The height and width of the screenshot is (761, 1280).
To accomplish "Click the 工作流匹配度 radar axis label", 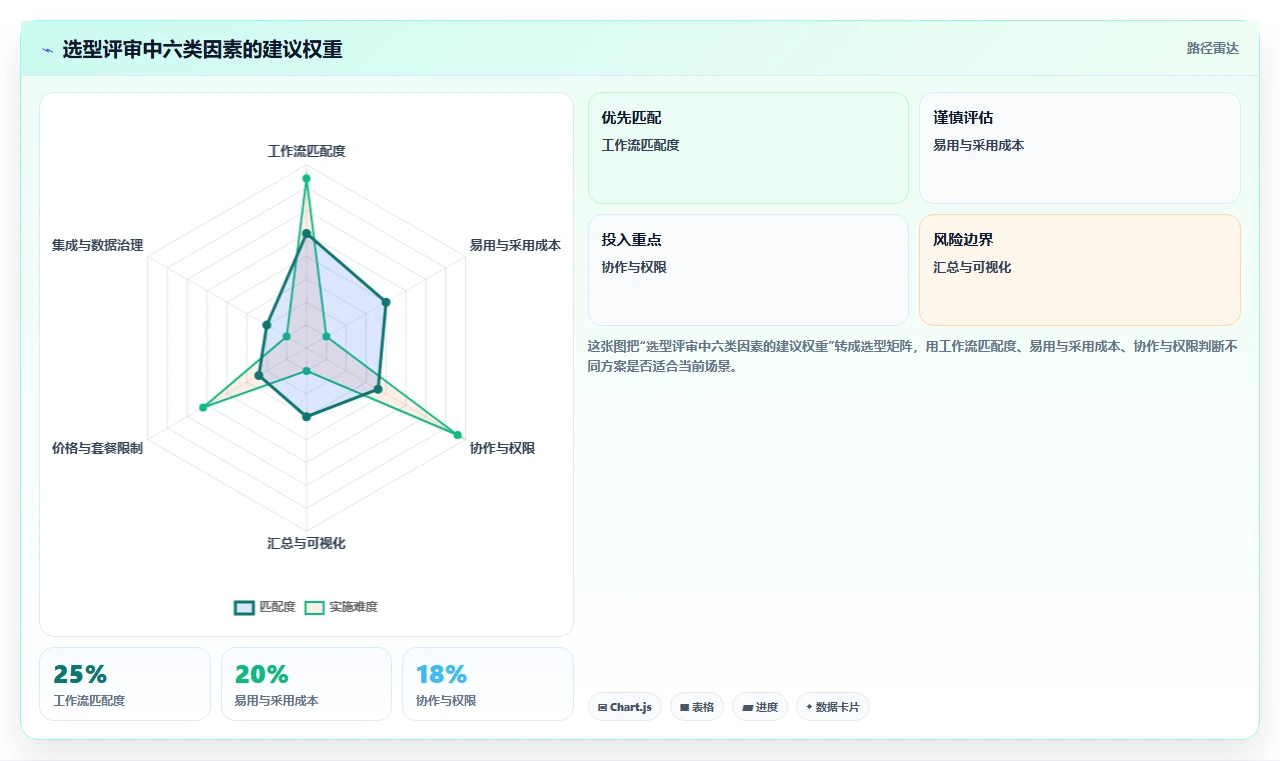I will click(x=306, y=151).
